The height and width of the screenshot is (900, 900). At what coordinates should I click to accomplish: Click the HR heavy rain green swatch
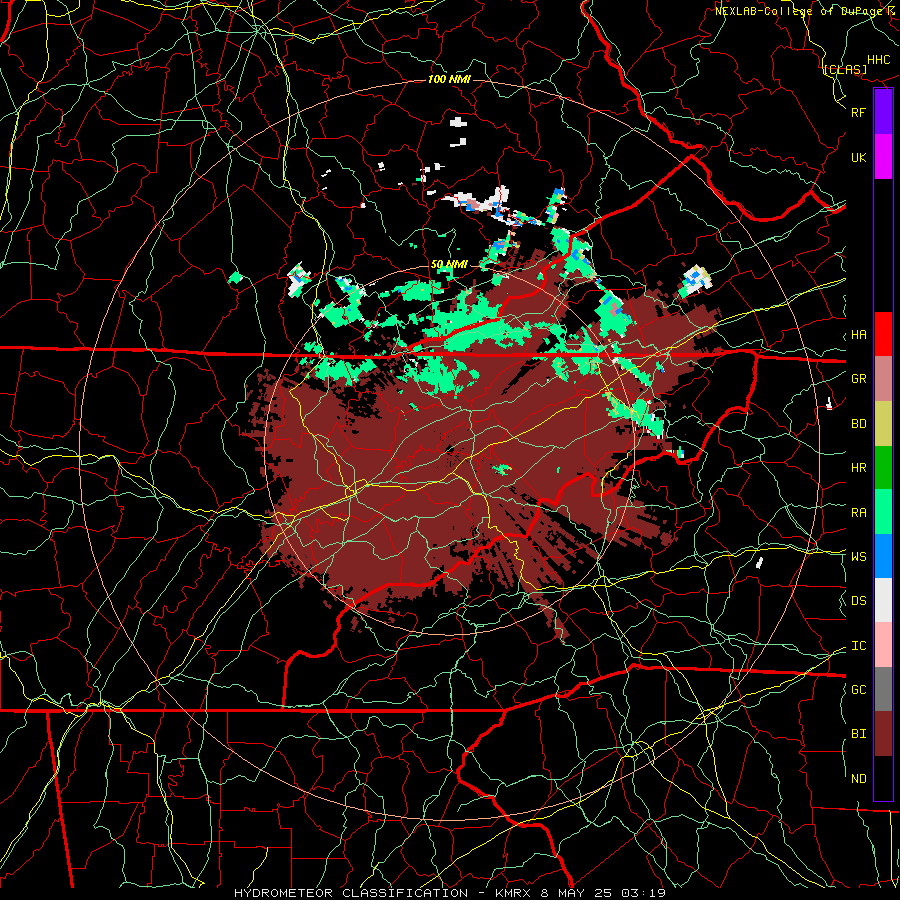click(883, 468)
